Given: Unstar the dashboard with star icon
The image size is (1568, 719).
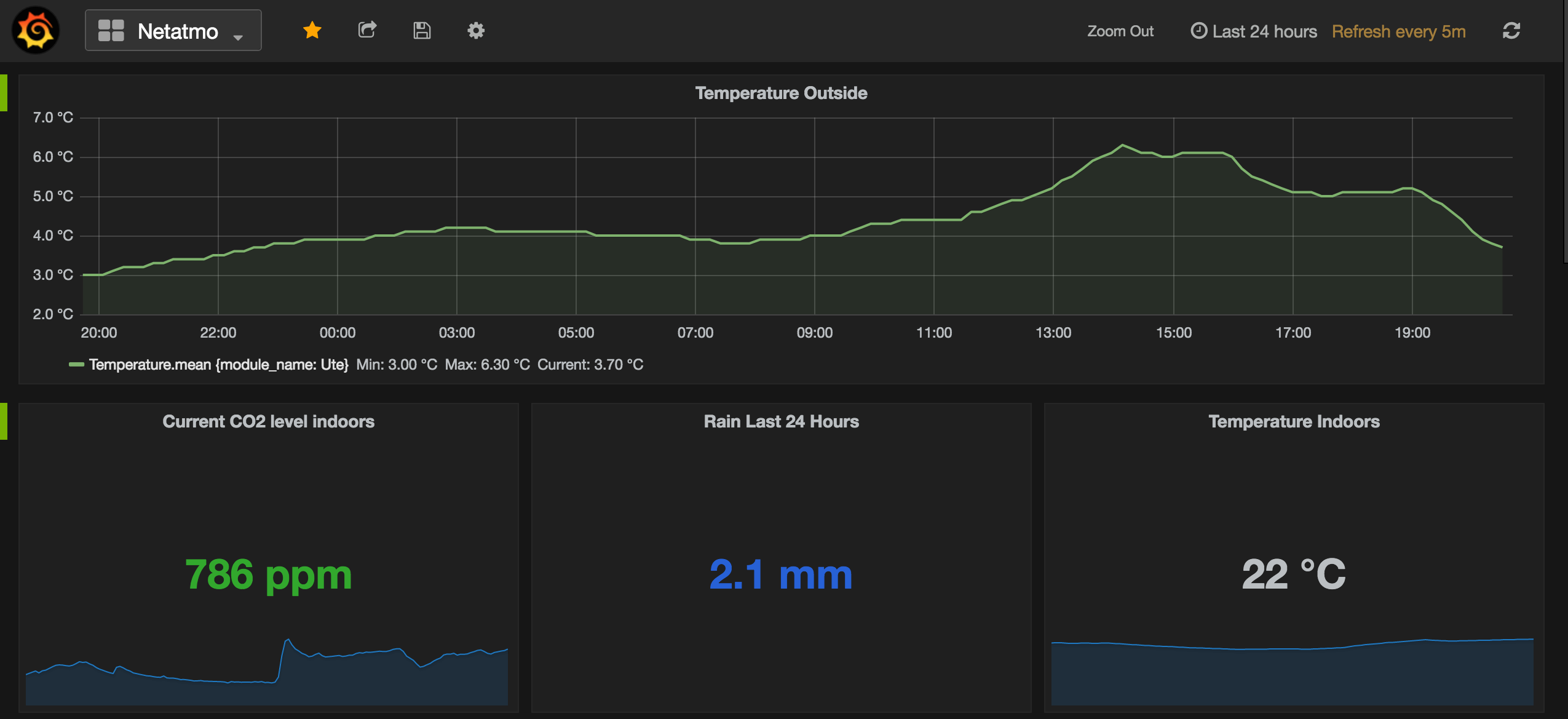Looking at the screenshot, I should tap(312, 30).
